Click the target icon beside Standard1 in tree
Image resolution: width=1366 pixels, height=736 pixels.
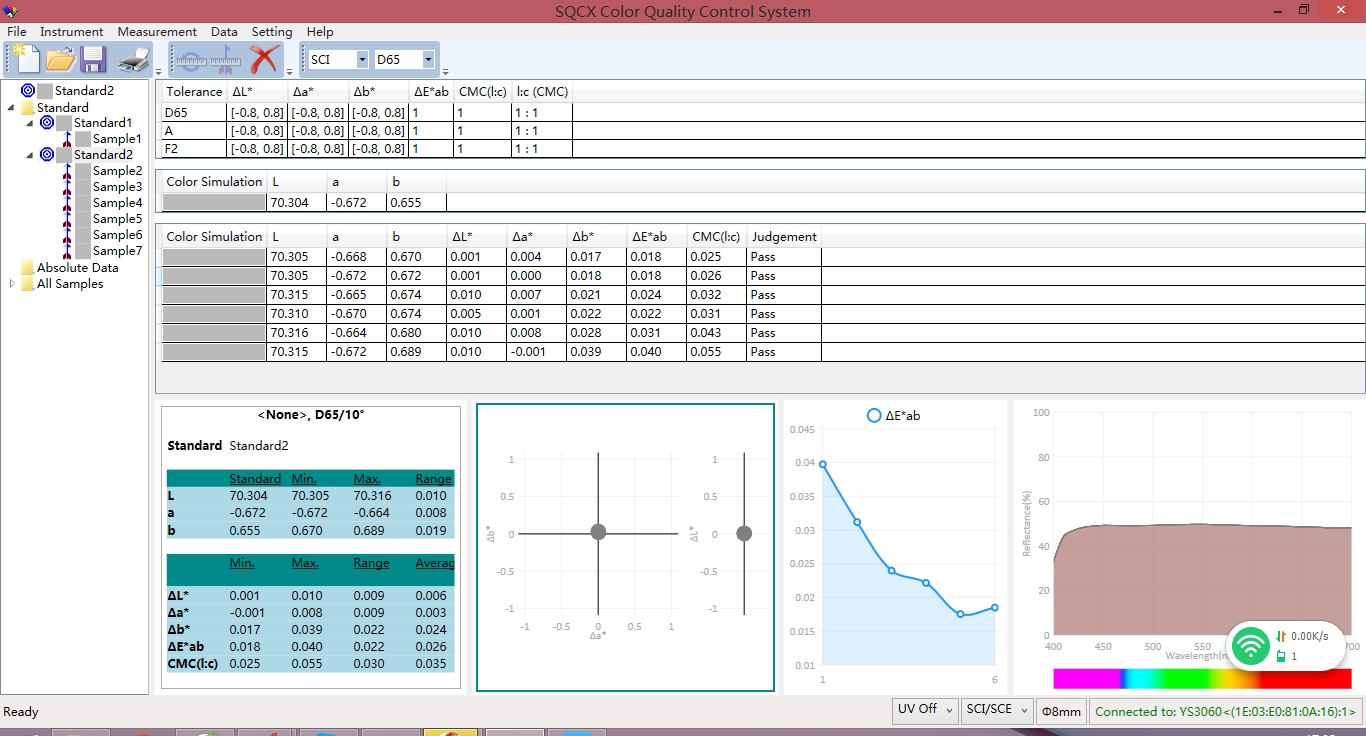[47, 123]
